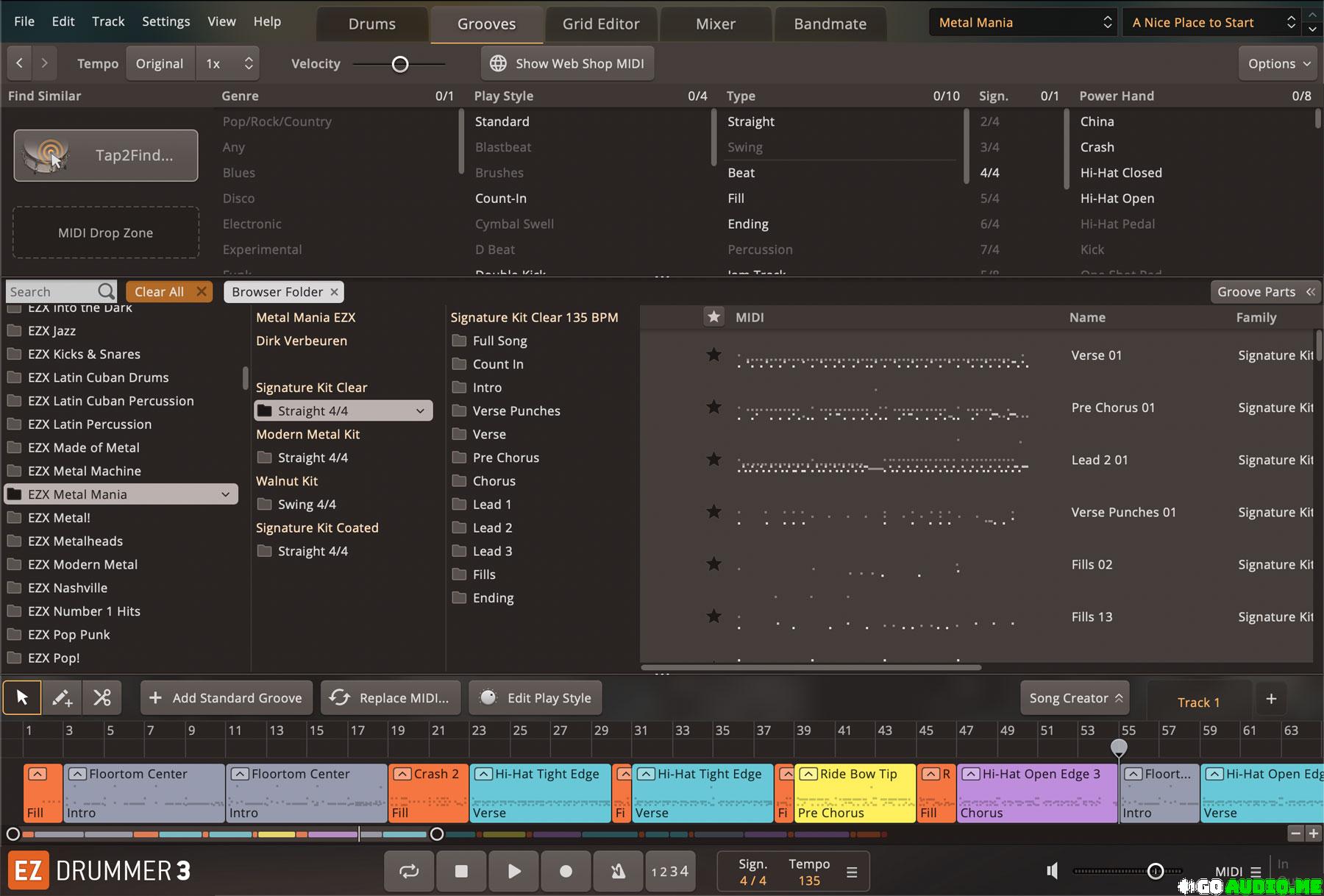Click the Replace MIDI button
1324x896 pixels.
point(390,697)
